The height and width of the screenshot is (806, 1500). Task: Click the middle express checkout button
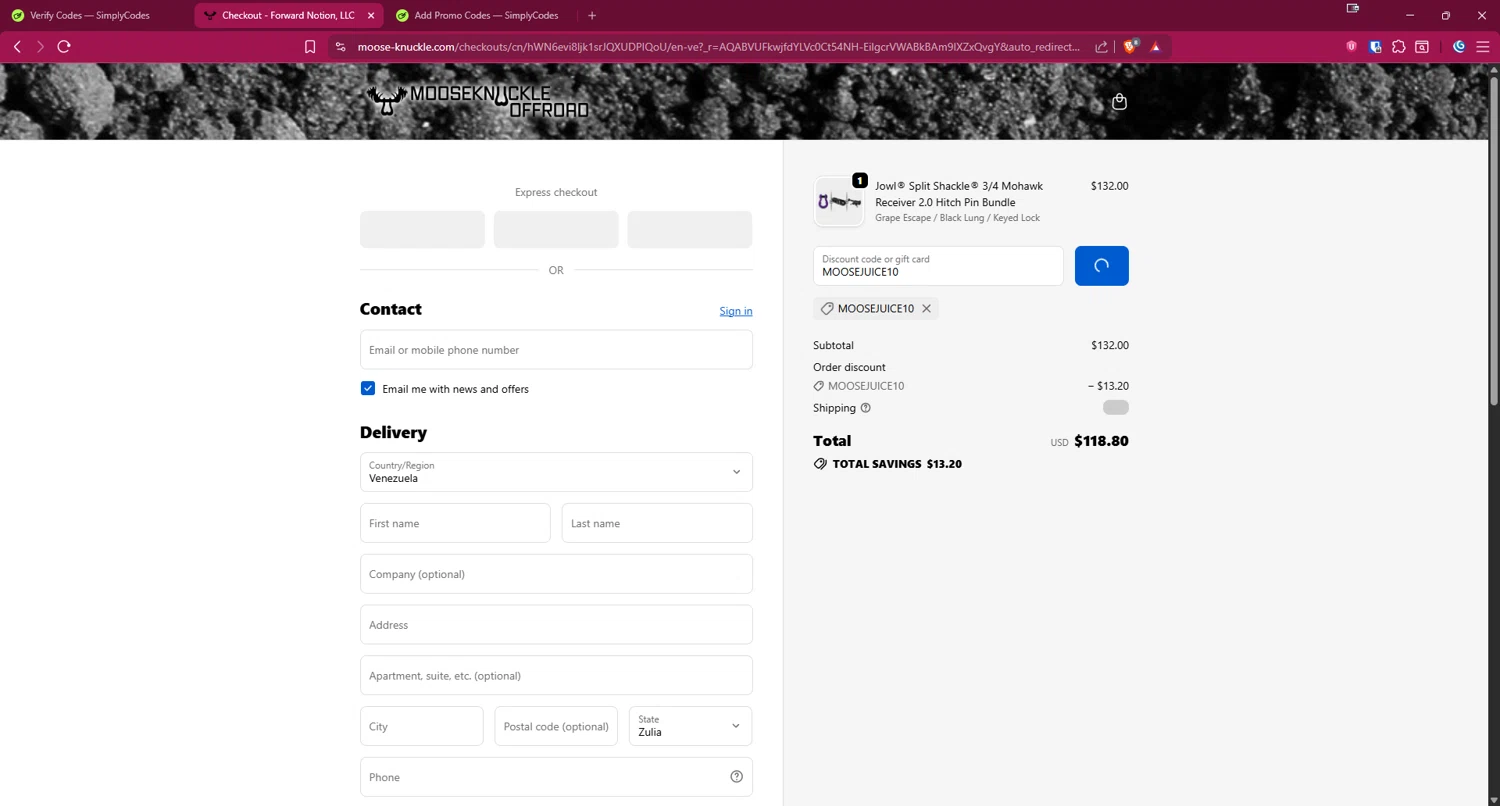[556, 229]
